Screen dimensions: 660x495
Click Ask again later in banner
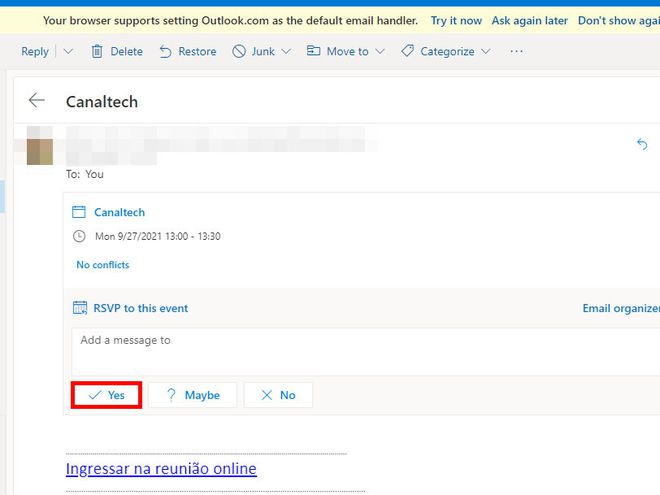pyautogui.click(x=530, y=21)
